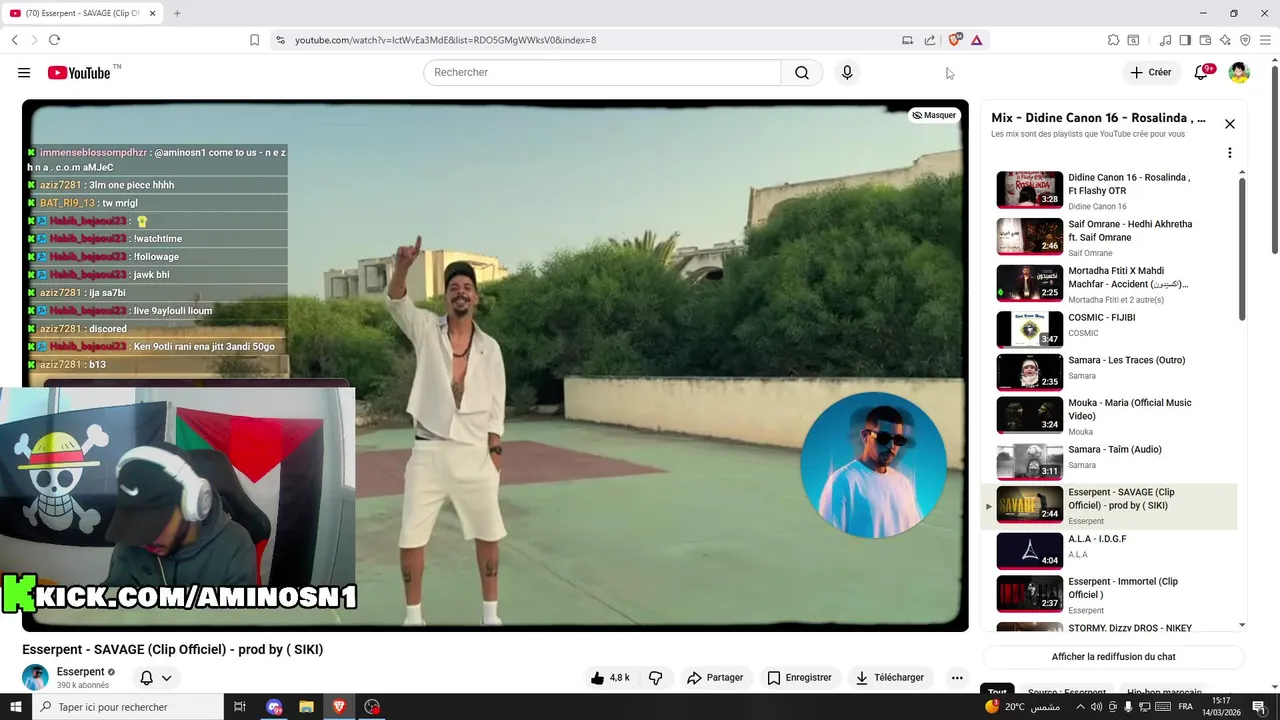Bookmark this page in address bar
1280x720 pixels.
pyautogui.click(x=254, y=40)
